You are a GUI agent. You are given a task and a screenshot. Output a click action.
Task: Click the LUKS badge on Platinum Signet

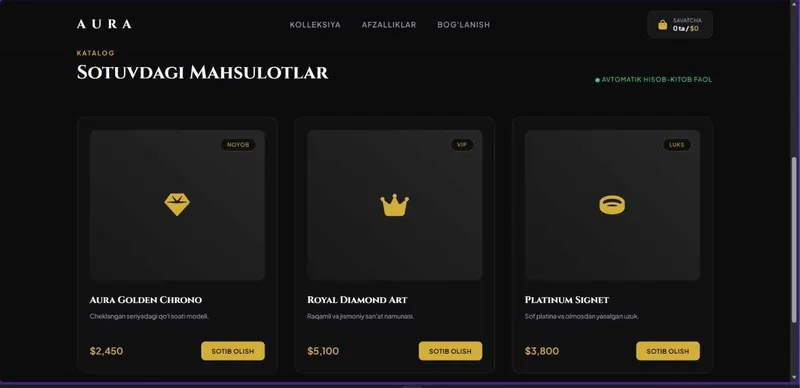pos(677,145)
